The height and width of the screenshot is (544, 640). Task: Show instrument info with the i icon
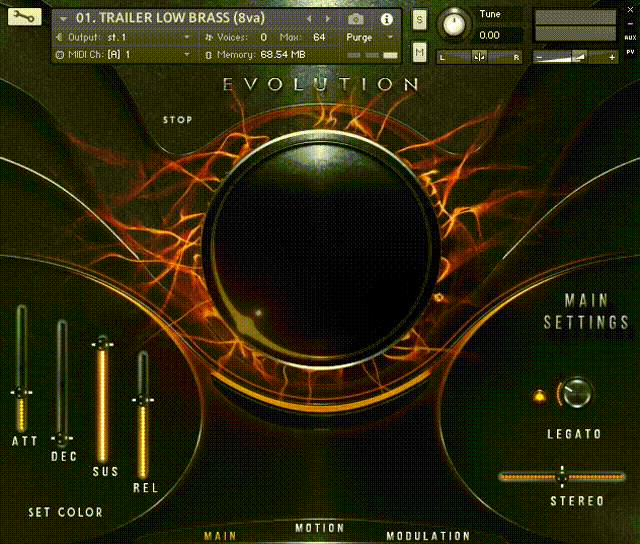click(386, 19)
